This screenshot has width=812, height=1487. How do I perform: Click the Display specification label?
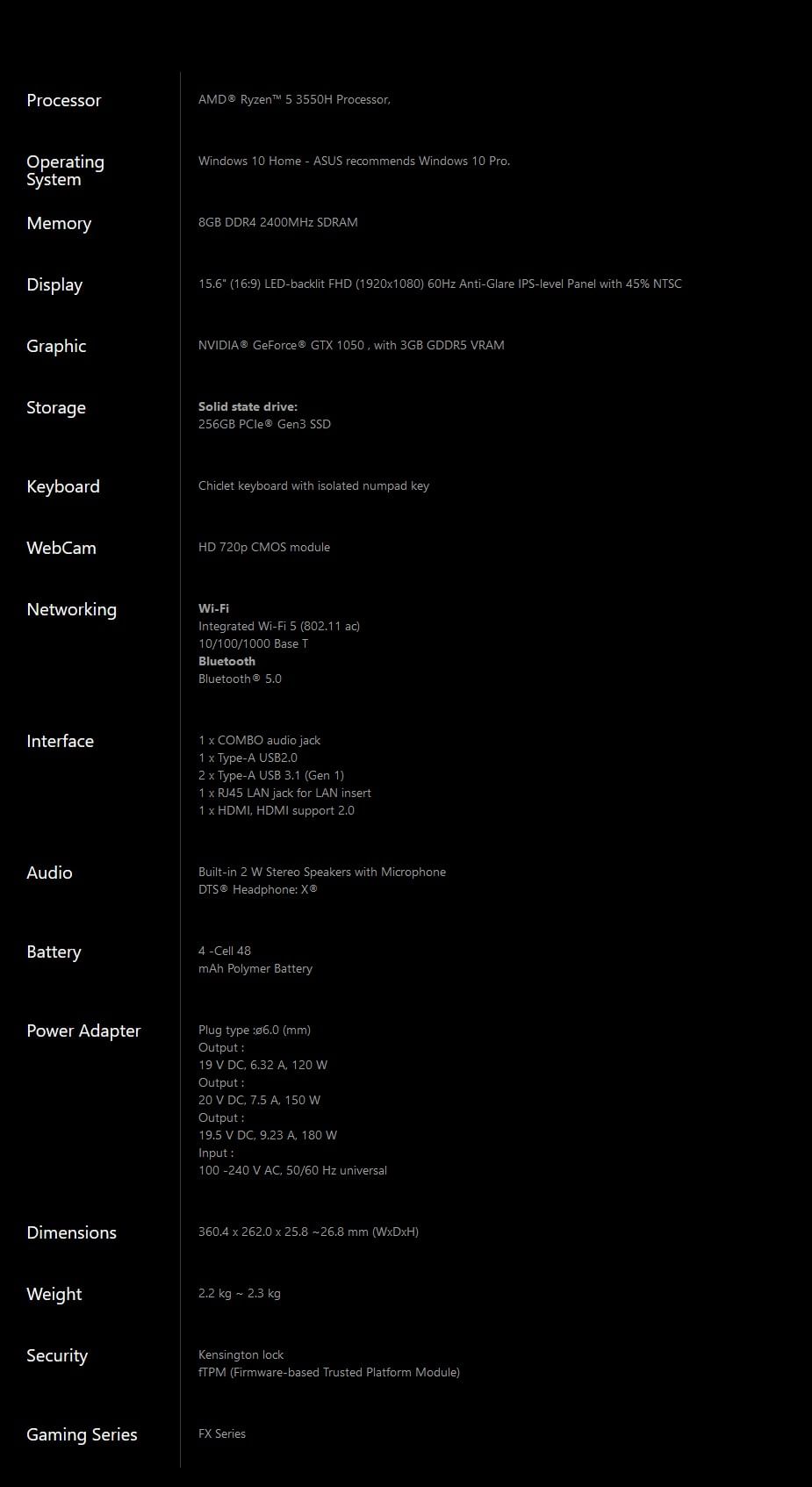[54, 285]
